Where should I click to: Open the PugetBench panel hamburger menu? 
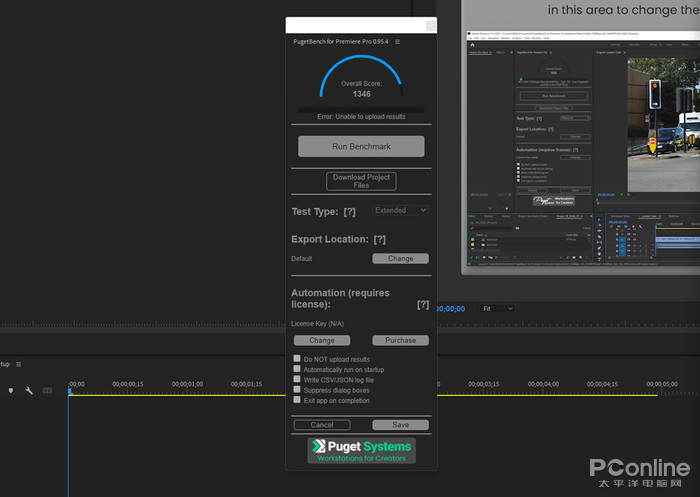point(397,42)
